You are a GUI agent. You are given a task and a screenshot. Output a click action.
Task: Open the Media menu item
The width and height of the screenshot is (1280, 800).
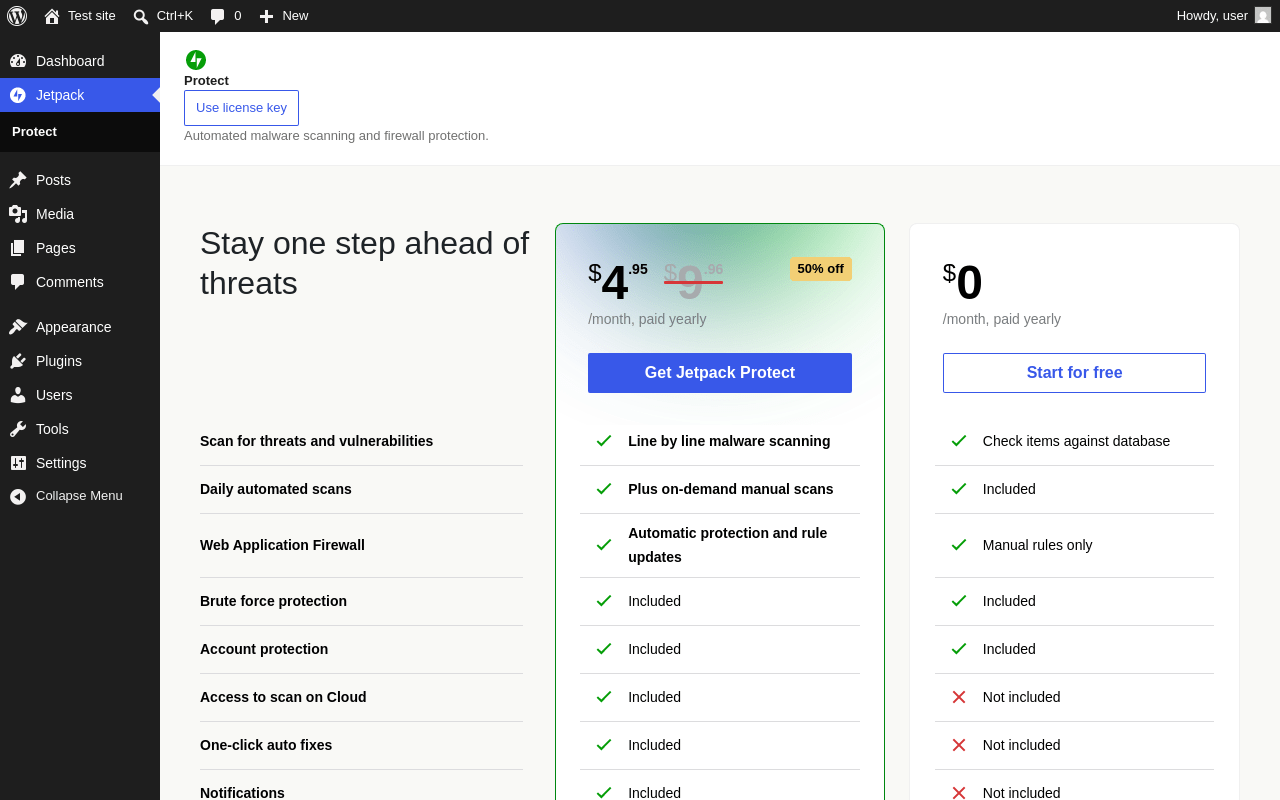click(x=80, y=214)
